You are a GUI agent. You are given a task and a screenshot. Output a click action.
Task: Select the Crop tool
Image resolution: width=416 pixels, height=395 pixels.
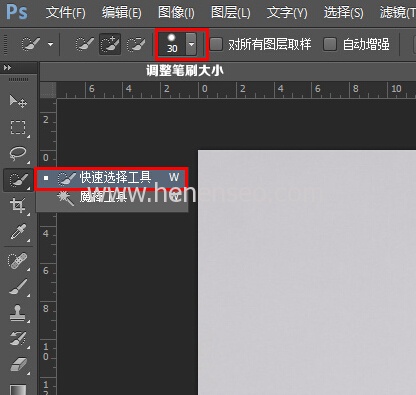[x=18, y=205]
